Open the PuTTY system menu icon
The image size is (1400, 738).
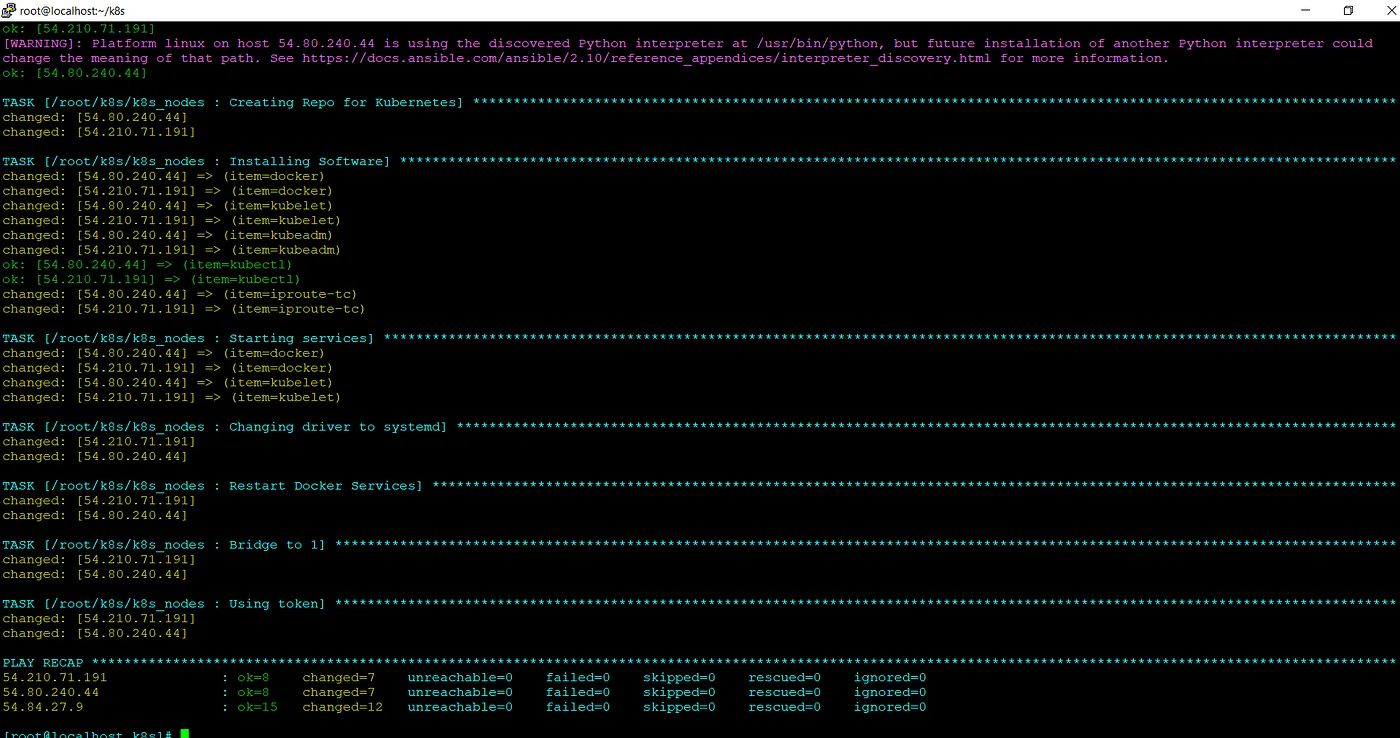9,10
